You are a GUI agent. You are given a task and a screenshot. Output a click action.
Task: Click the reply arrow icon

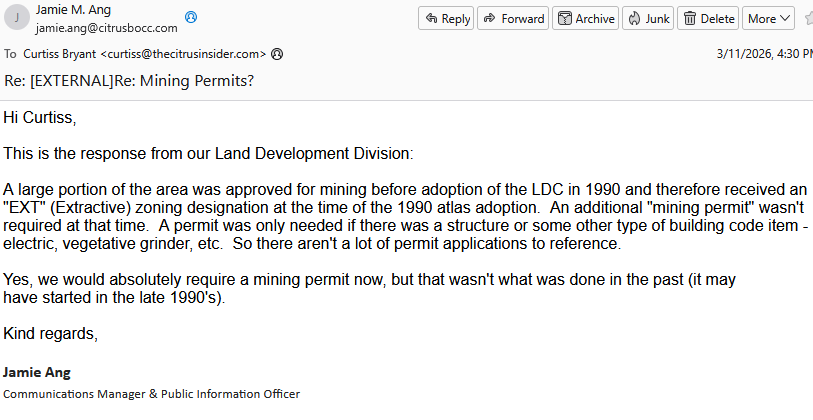pos(430,18)
